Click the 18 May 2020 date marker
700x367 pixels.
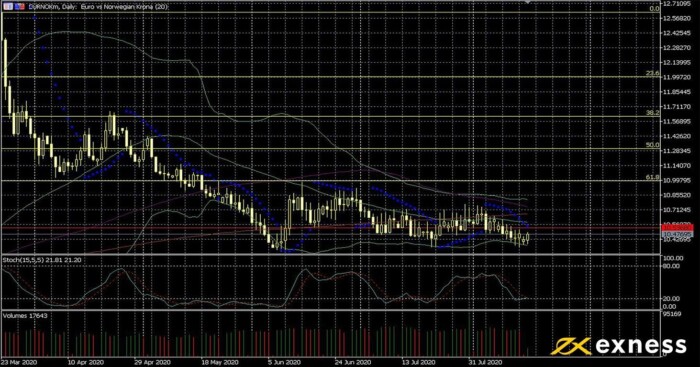click(219, 362)
